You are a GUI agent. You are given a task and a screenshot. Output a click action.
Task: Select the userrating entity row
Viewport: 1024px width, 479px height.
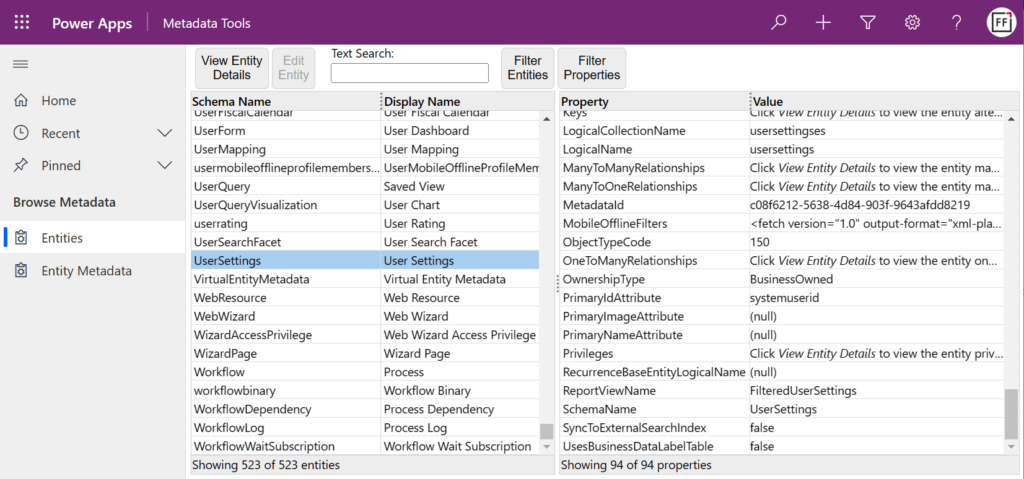(365, 223)
